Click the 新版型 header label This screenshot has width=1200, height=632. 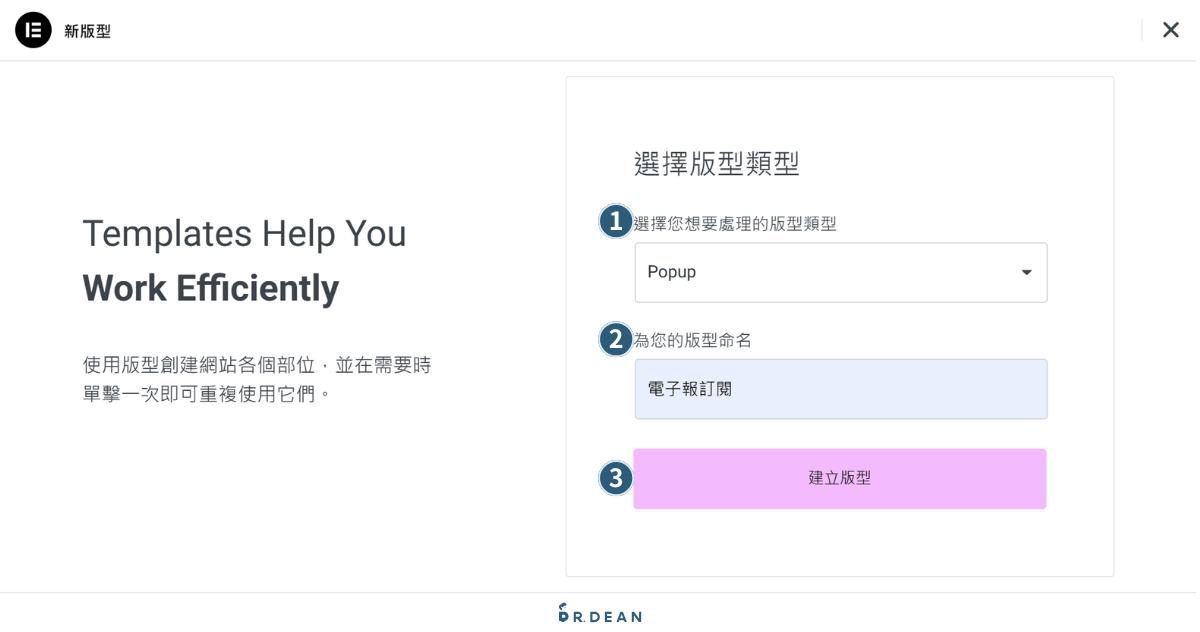click(x=88, y=30)
